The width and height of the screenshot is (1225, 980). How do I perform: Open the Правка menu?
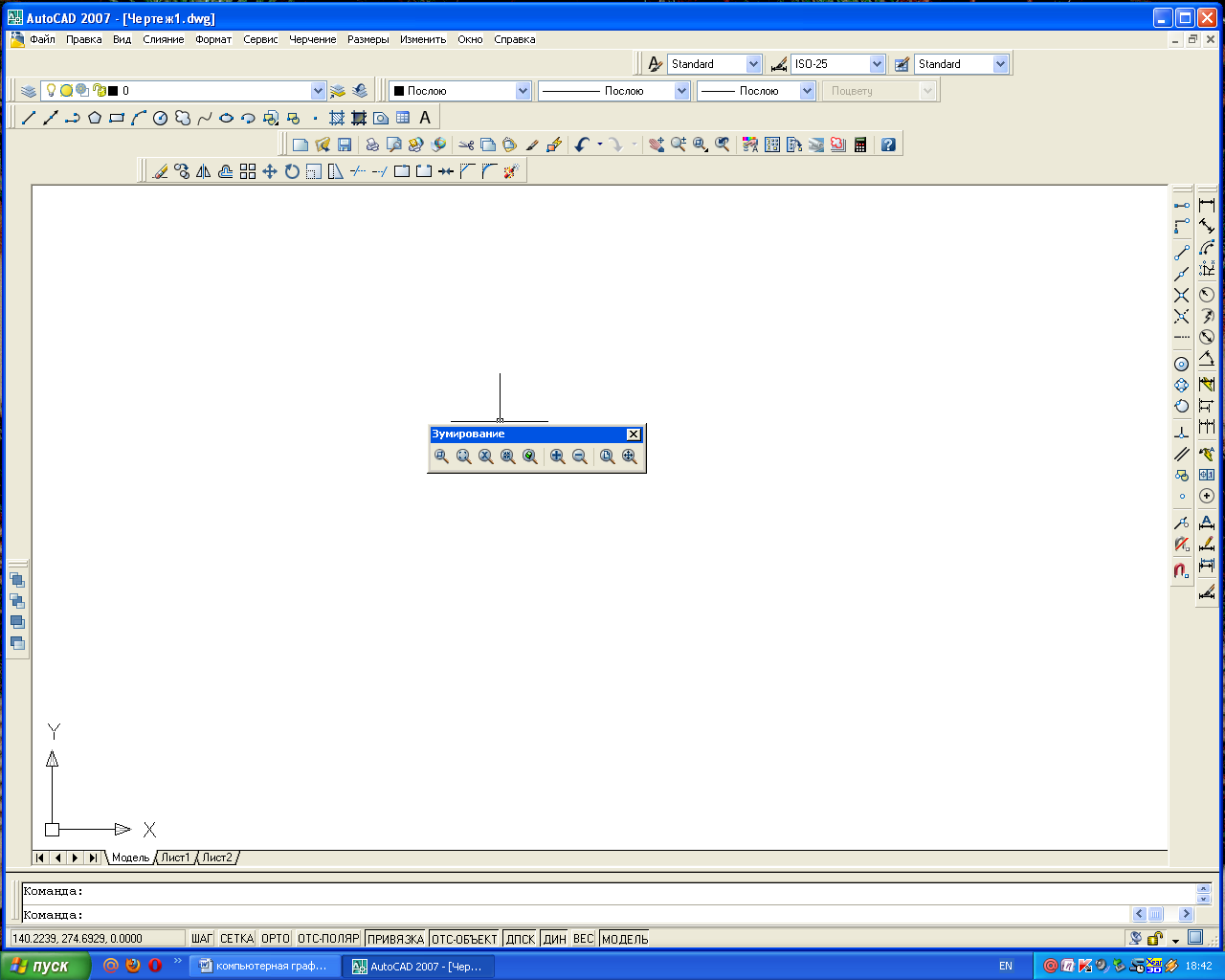point(84,39)
